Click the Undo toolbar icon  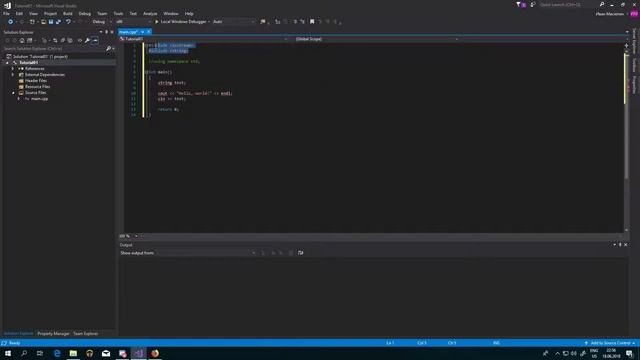point(68,22)
